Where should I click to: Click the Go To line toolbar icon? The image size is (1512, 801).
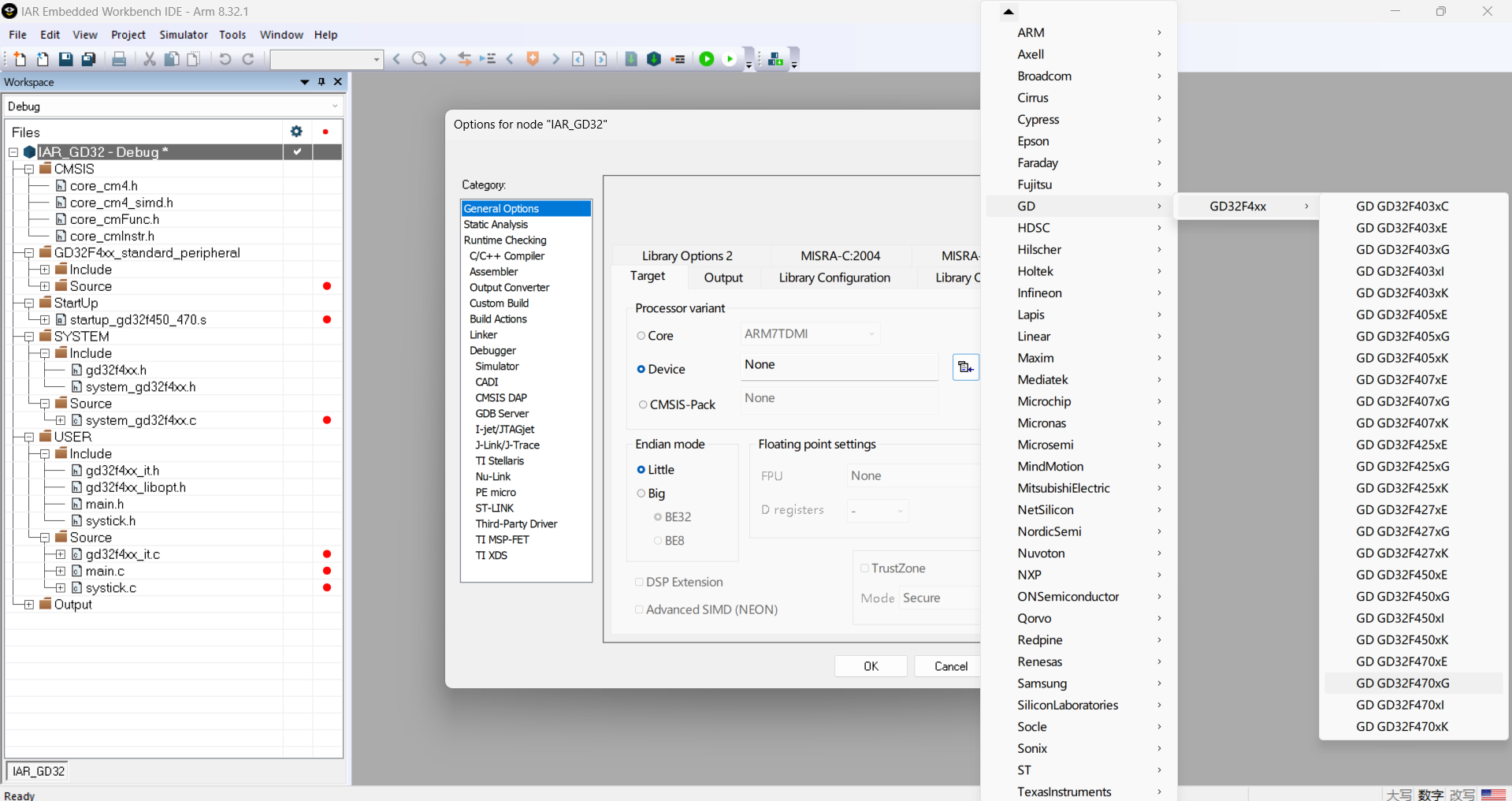[489, 59]
